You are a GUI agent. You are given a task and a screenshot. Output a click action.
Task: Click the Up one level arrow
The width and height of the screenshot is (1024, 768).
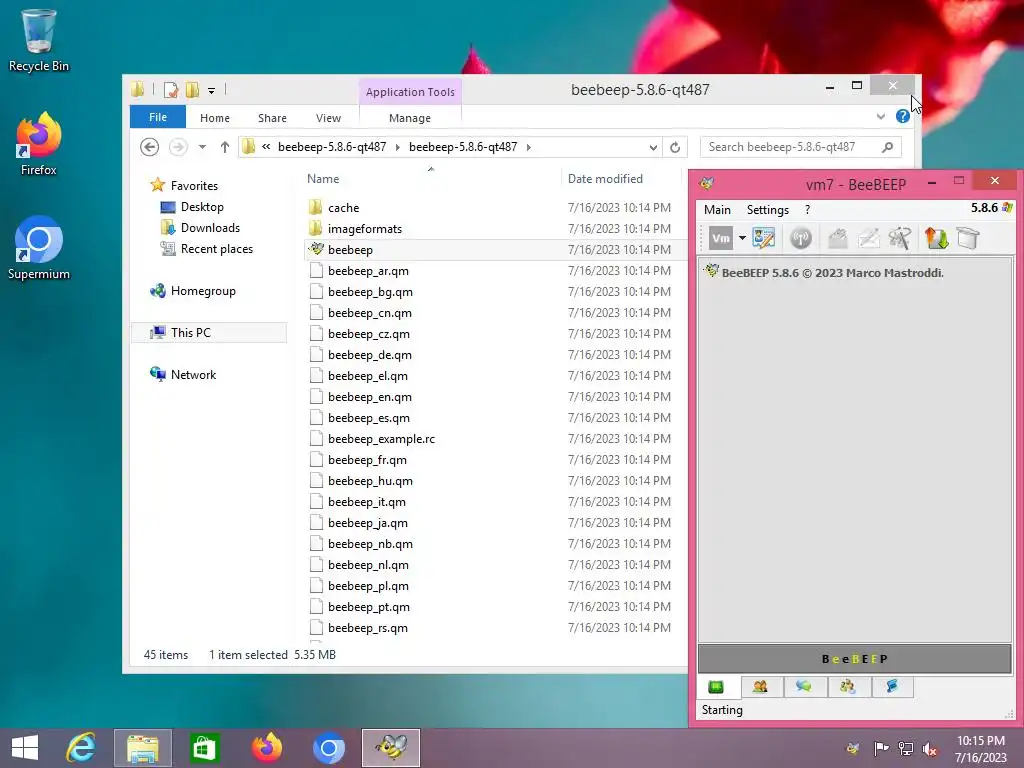225,147
